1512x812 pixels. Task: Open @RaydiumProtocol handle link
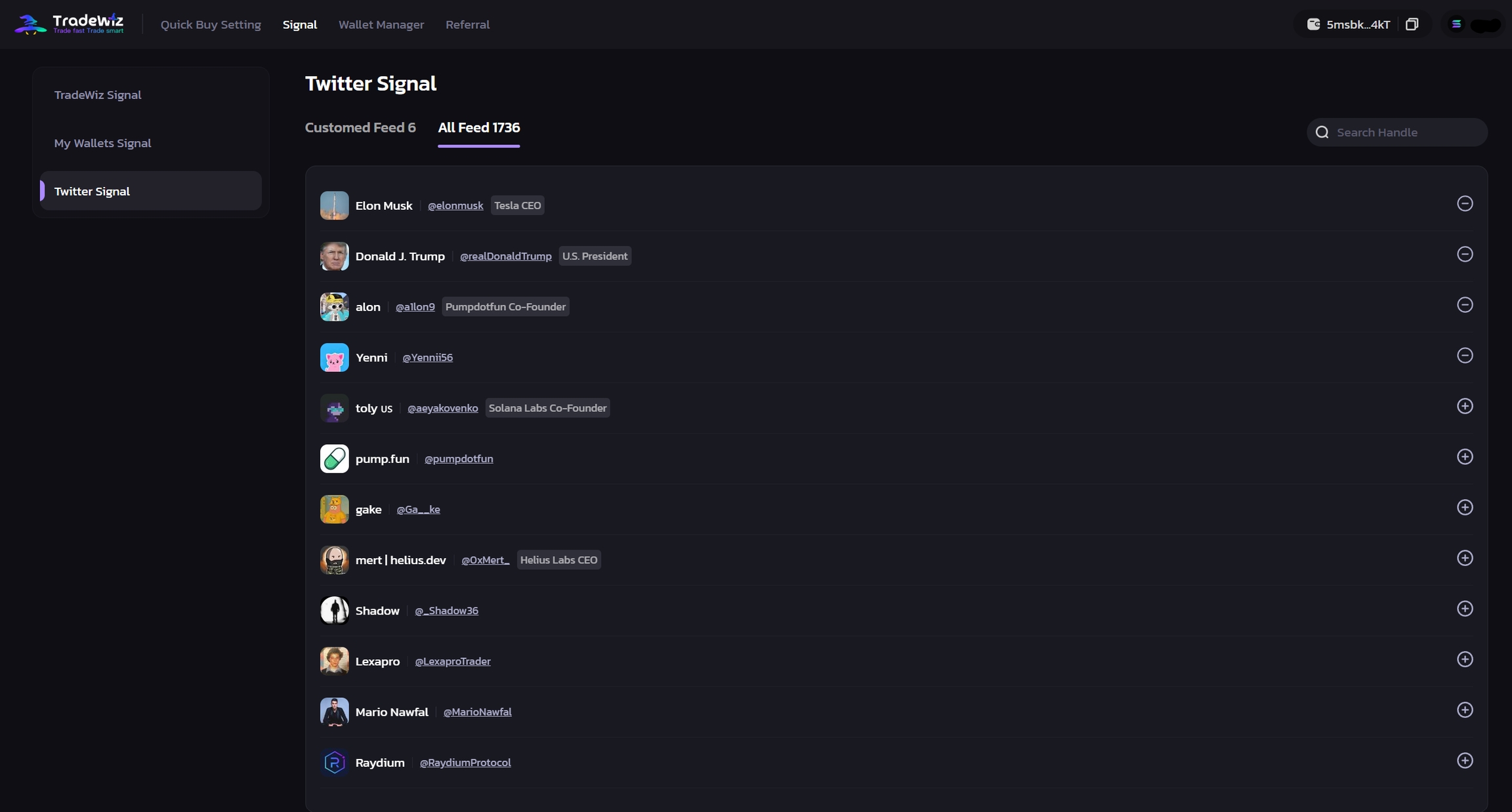465,762
